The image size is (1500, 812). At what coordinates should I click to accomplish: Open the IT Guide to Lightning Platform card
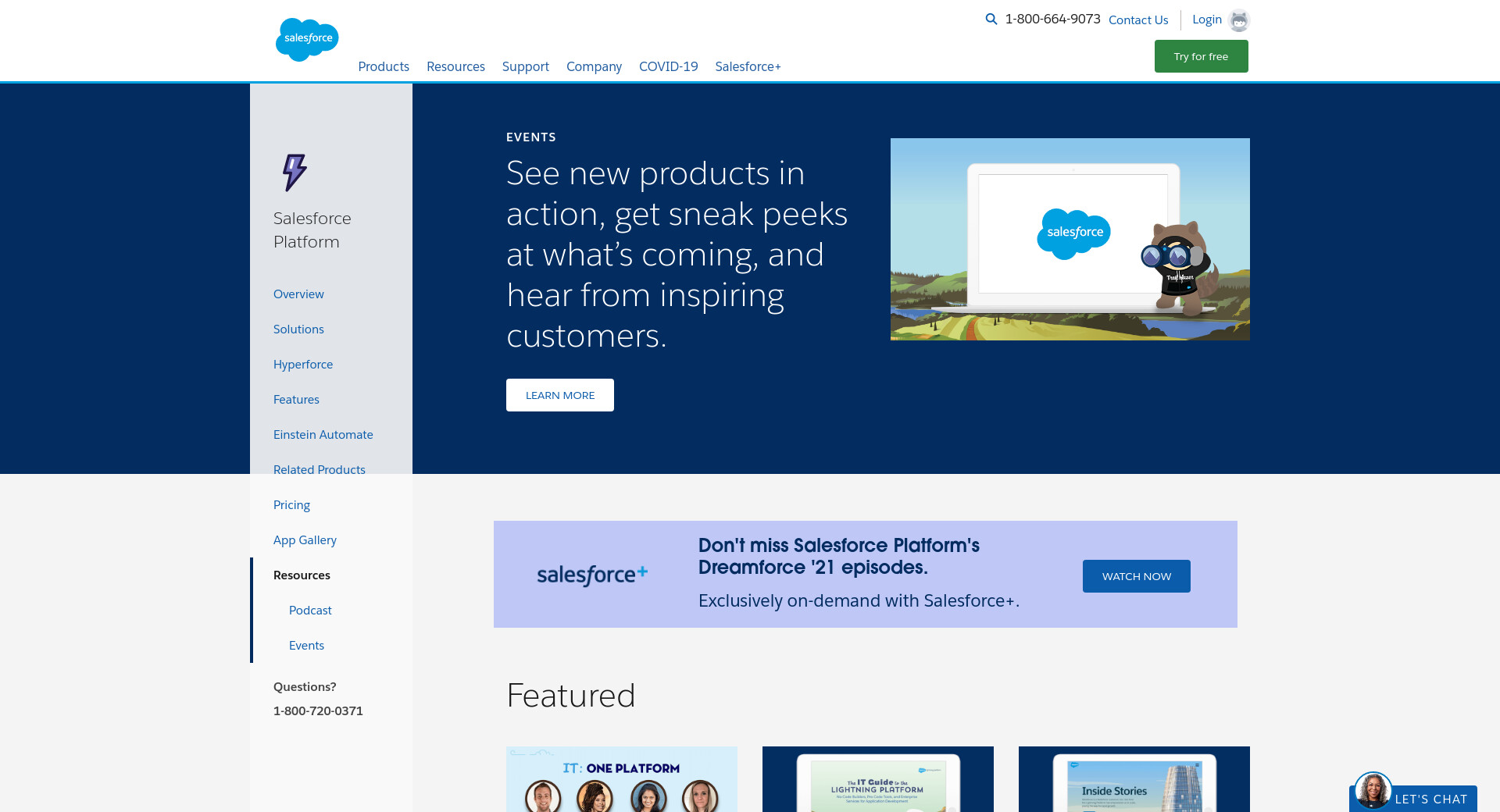click(x=878, y=779)
